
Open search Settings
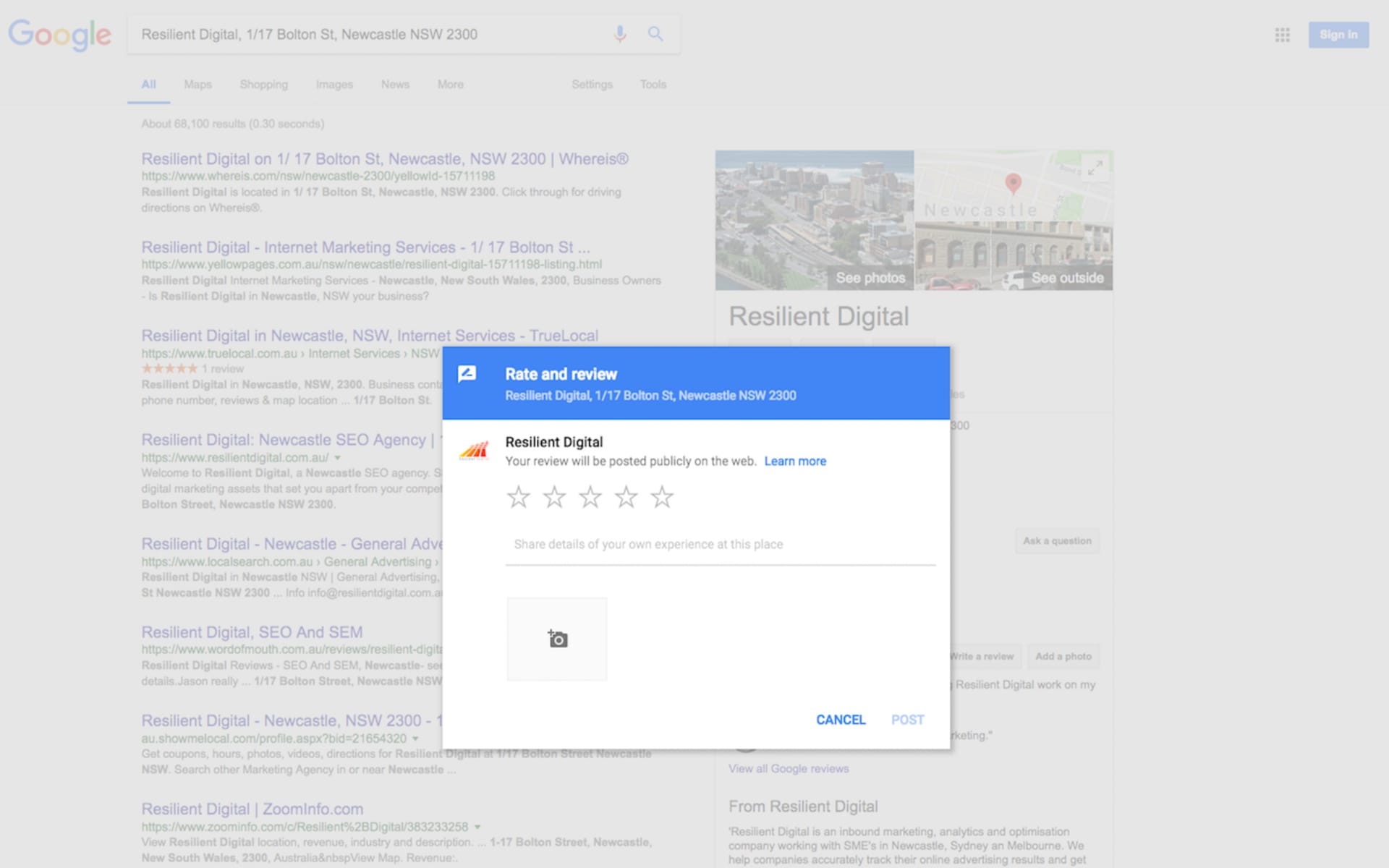[592, 85]
